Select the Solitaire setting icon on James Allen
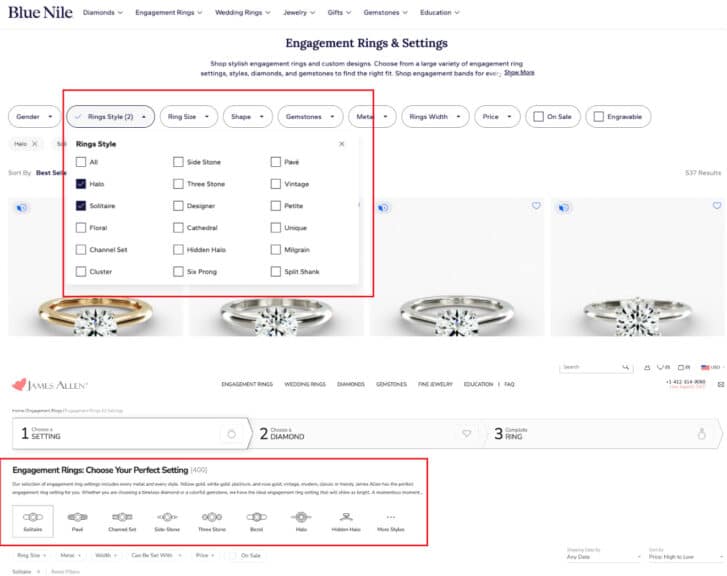The width and height of the screenshot is (727, 576). (33, 521)
